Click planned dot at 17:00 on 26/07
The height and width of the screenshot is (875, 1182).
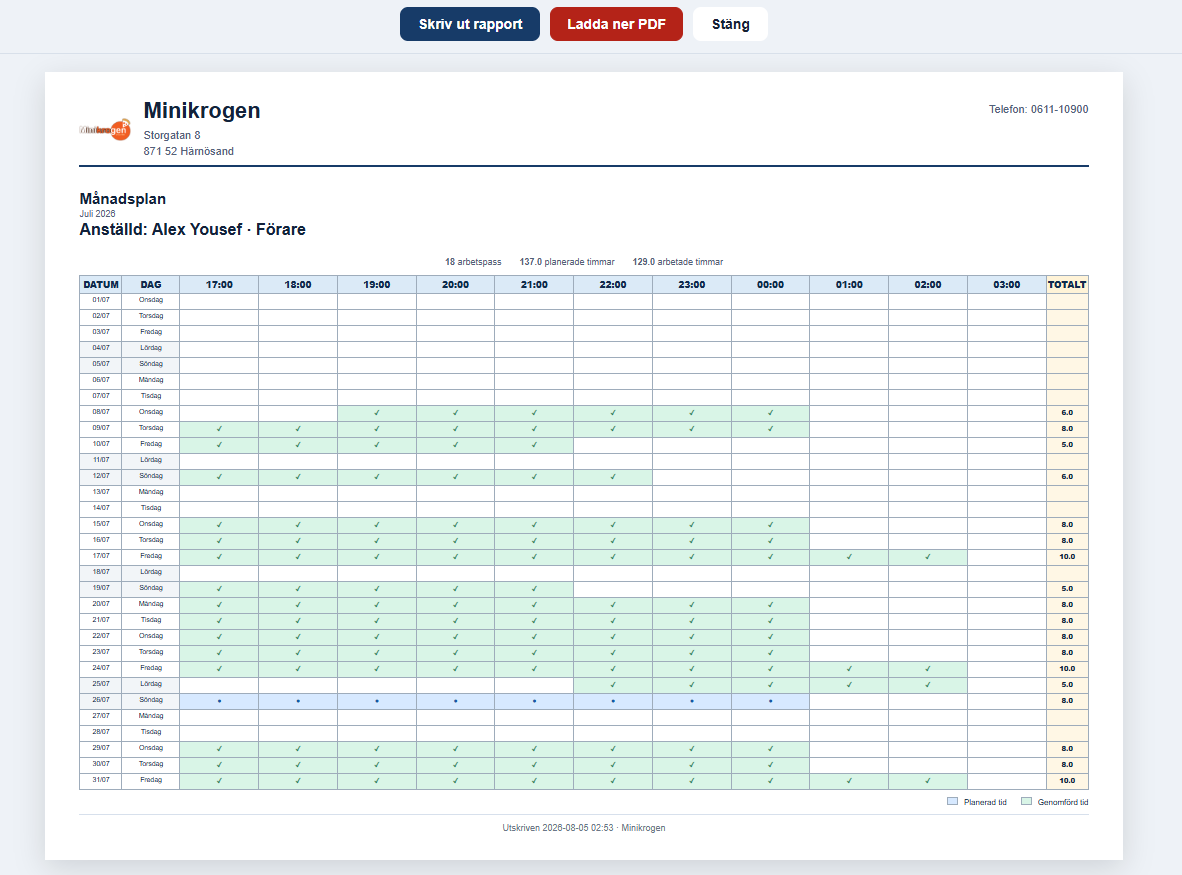pos(219,701)
